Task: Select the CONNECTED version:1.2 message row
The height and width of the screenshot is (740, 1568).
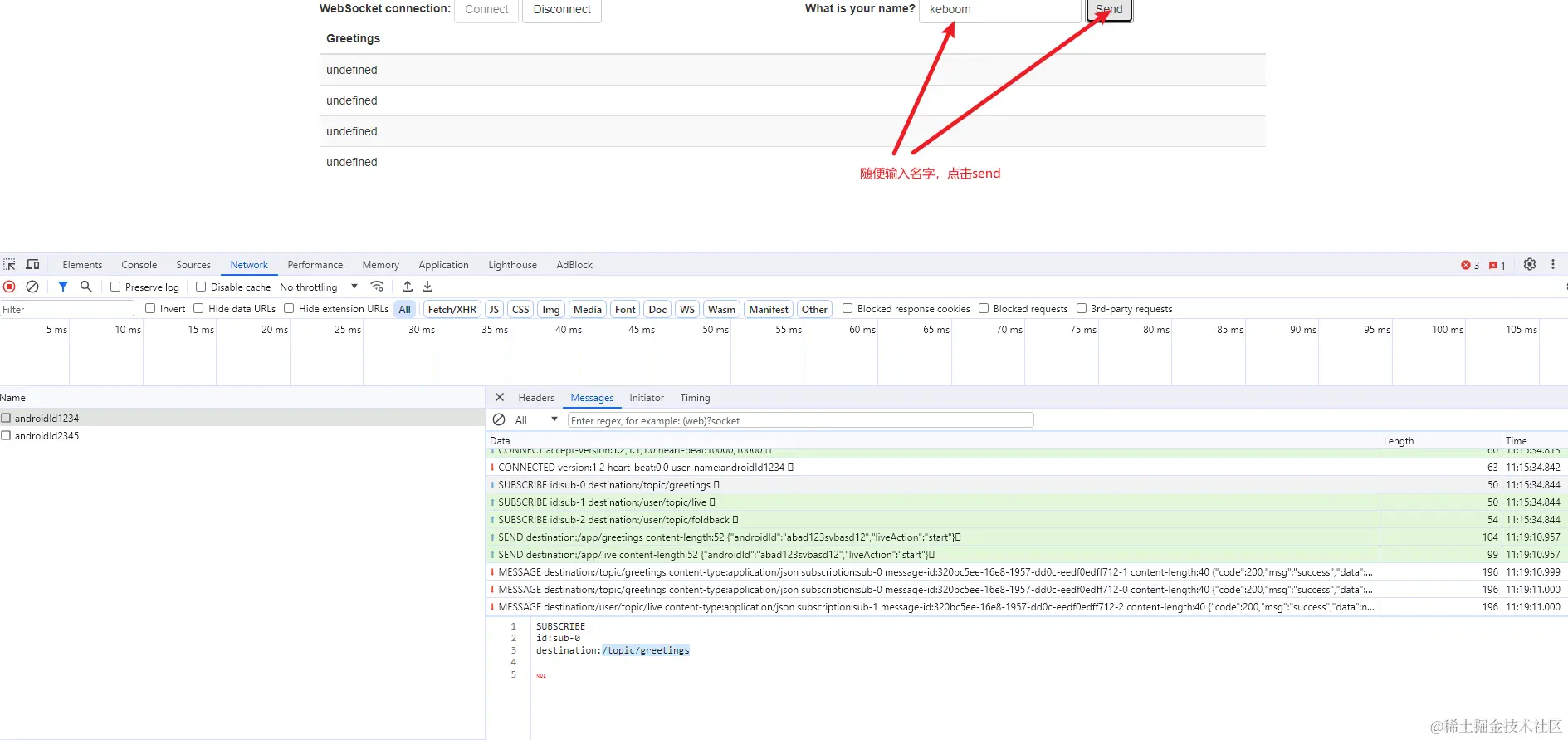Action: 1027,468
